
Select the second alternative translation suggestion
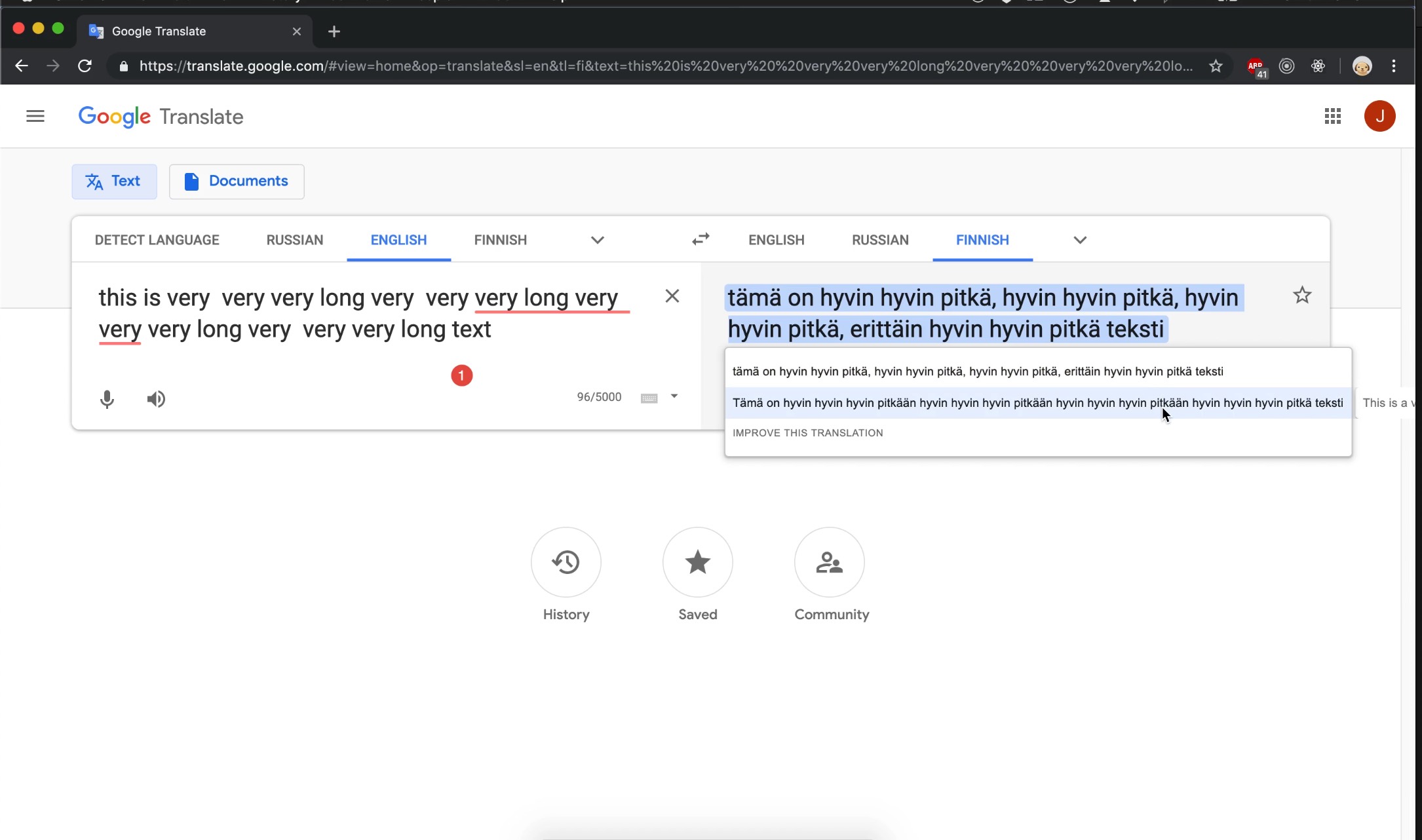point(1039,402)
